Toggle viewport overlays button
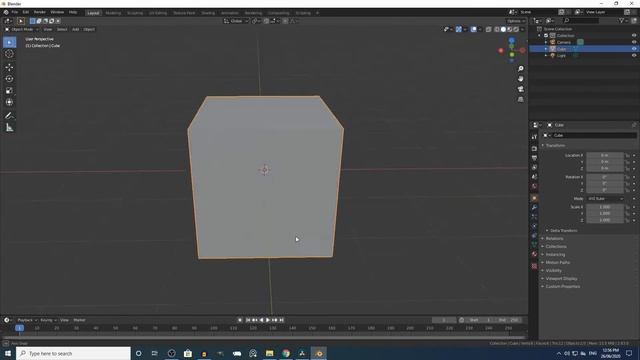Viewport: 640px width, 360px height. 473,29
